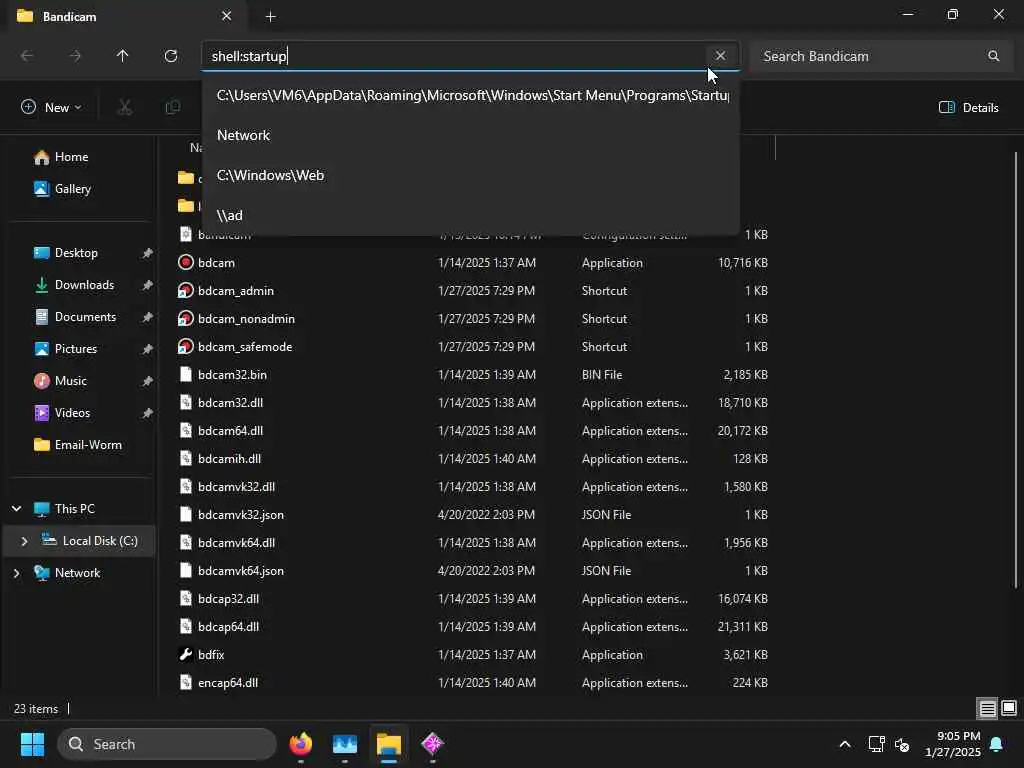Open Pictures quick access folder

point(75,349)
